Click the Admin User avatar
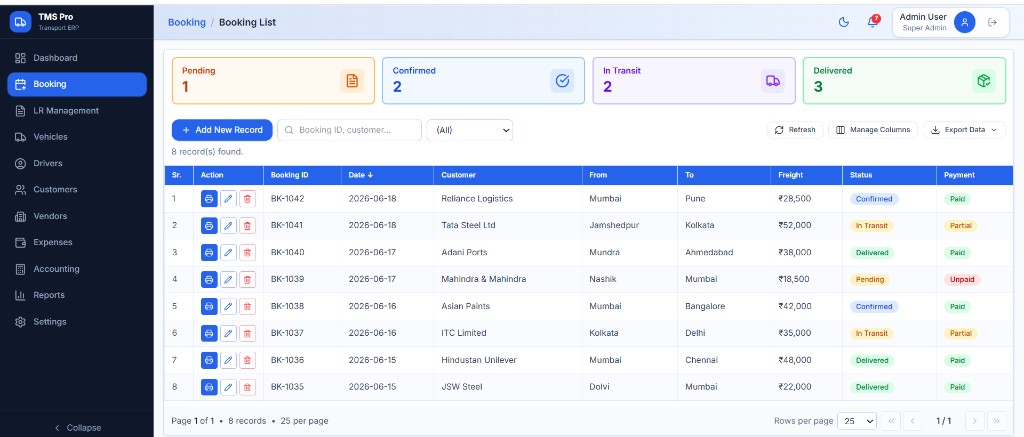1024x437 pixels. pyautogui.click(x=965, y=22)
